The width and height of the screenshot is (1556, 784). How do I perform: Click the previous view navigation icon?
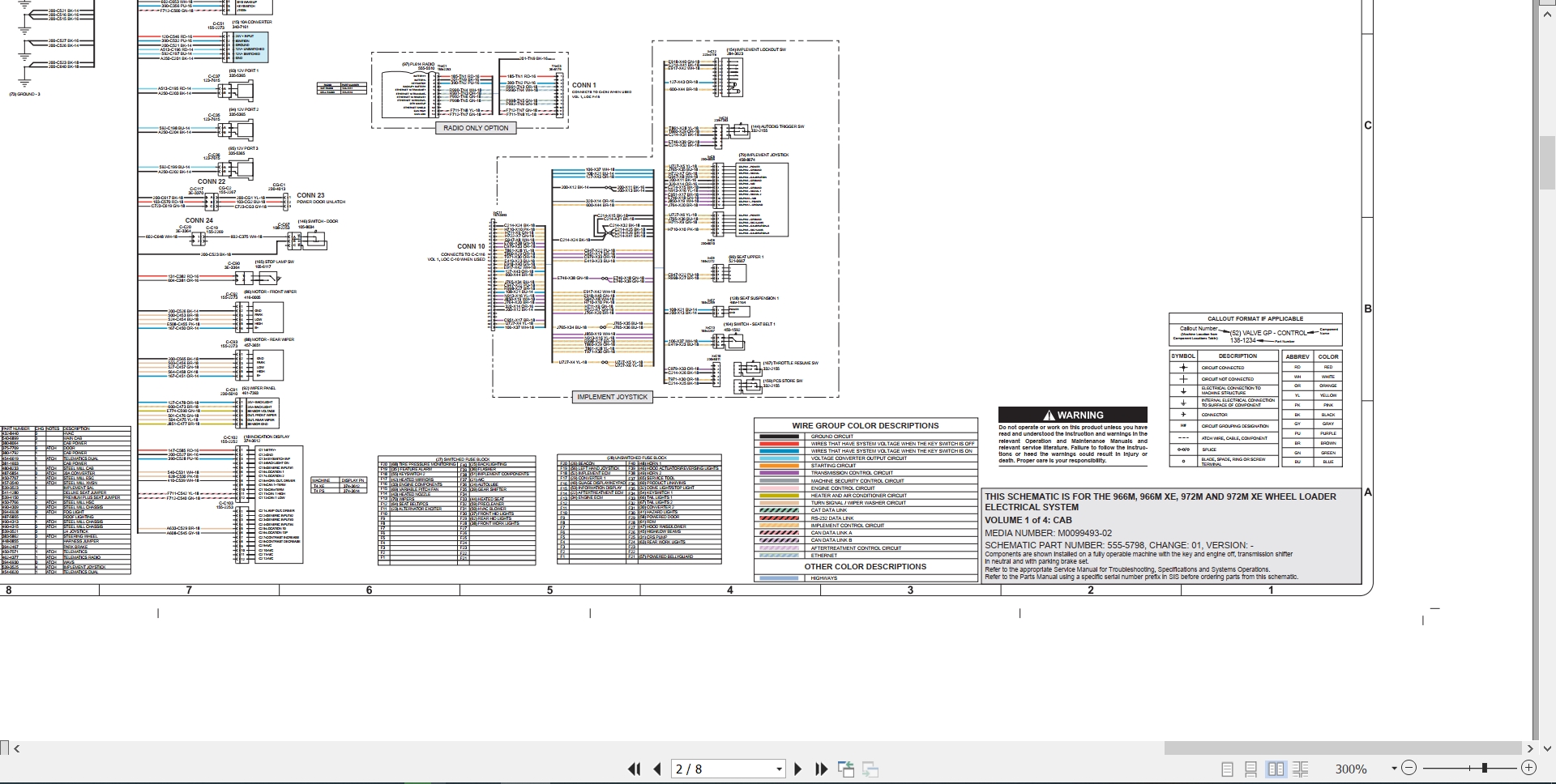[845, 769]
